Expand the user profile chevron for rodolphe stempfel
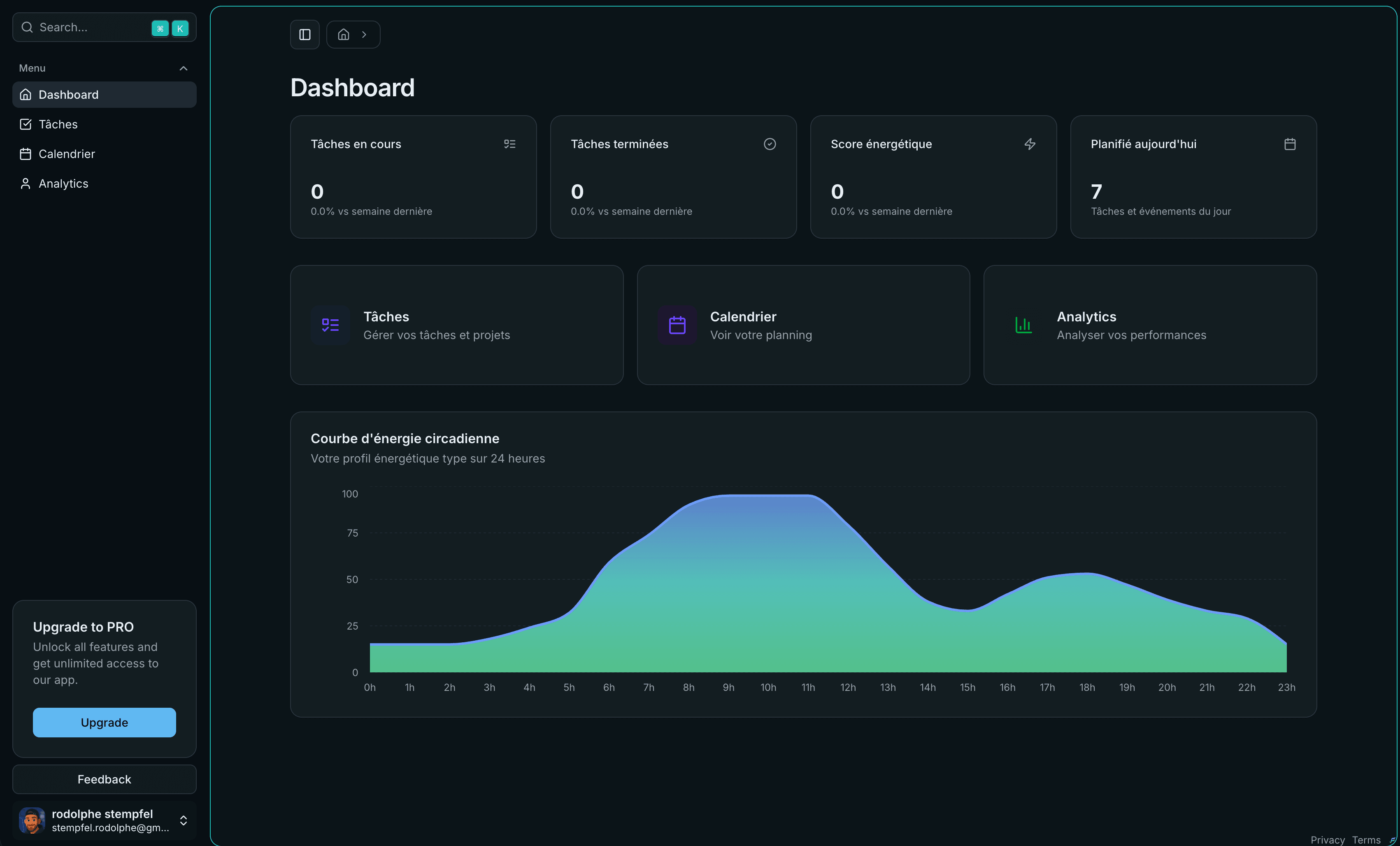Image resolution: width=1400 pixels, height=846 pixels. click(x=184, y=820)
